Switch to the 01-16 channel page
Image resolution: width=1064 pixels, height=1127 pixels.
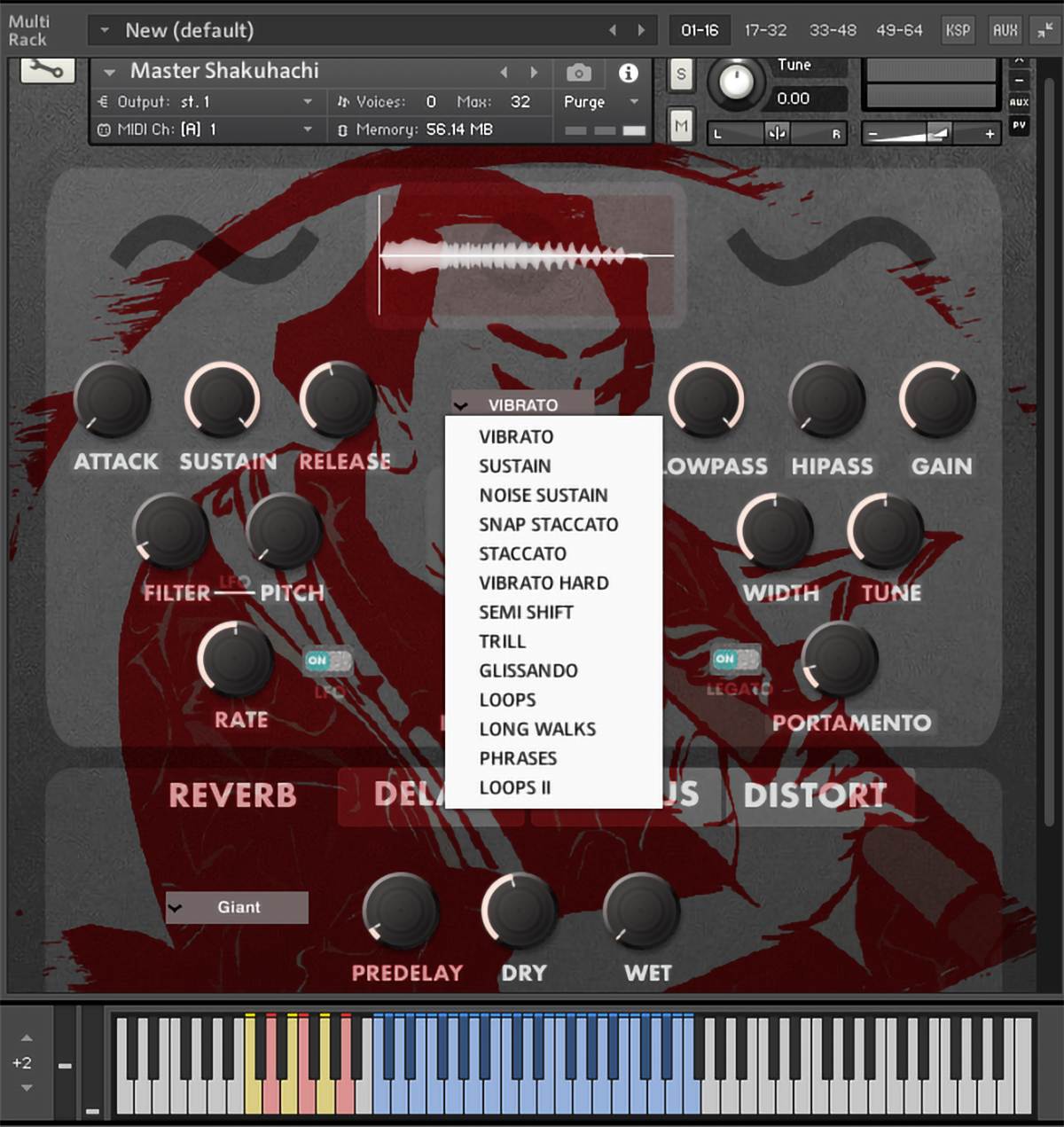pyautogui.click(x=700, y=30)
